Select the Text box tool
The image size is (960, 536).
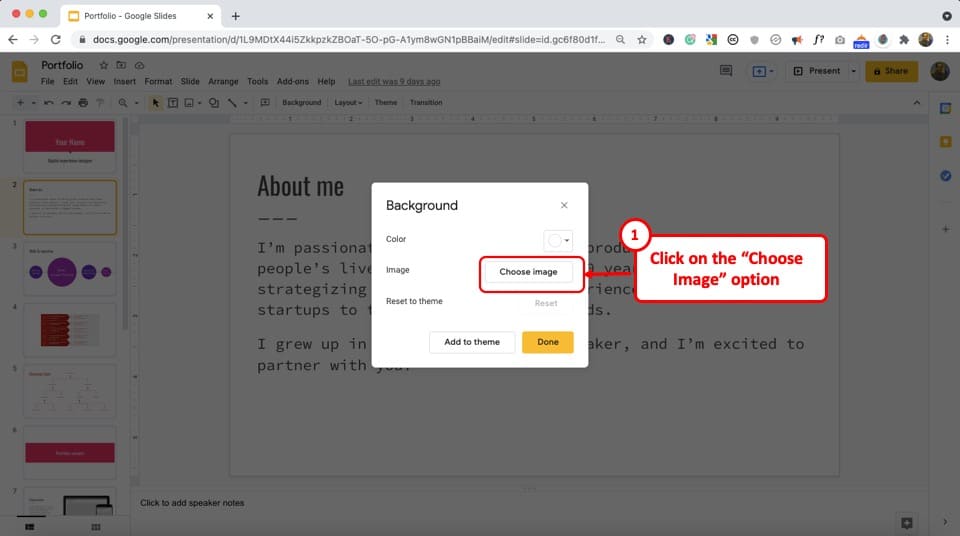click(x=173, y=103)
